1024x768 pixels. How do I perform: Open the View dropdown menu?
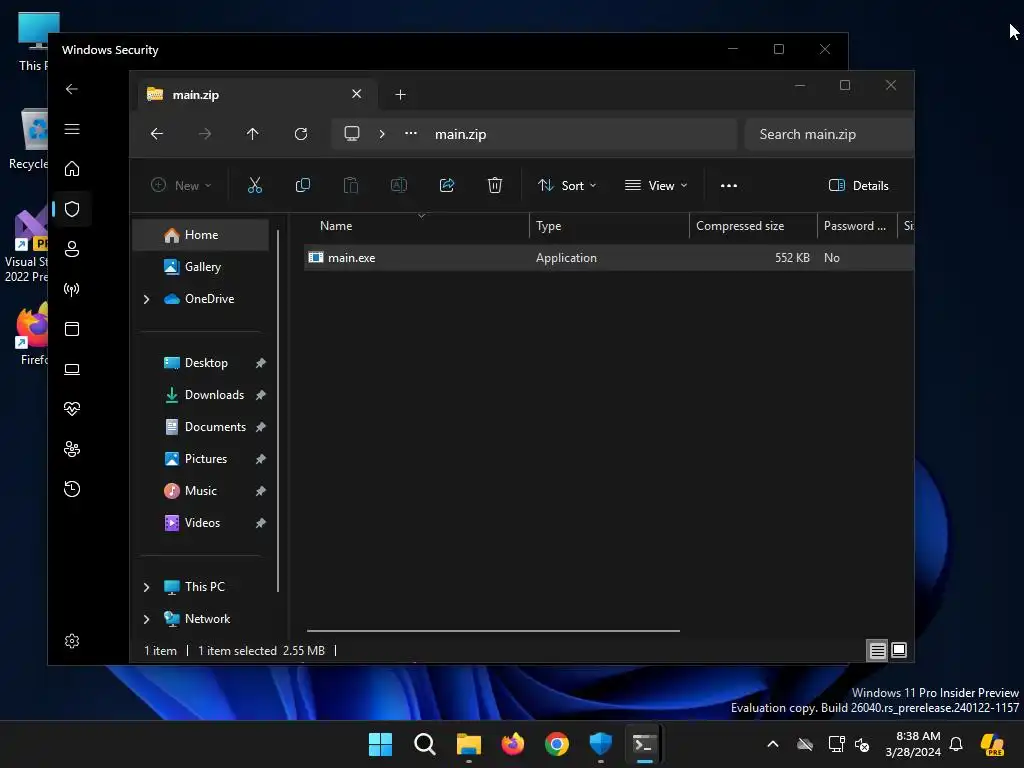click(656, 185)
